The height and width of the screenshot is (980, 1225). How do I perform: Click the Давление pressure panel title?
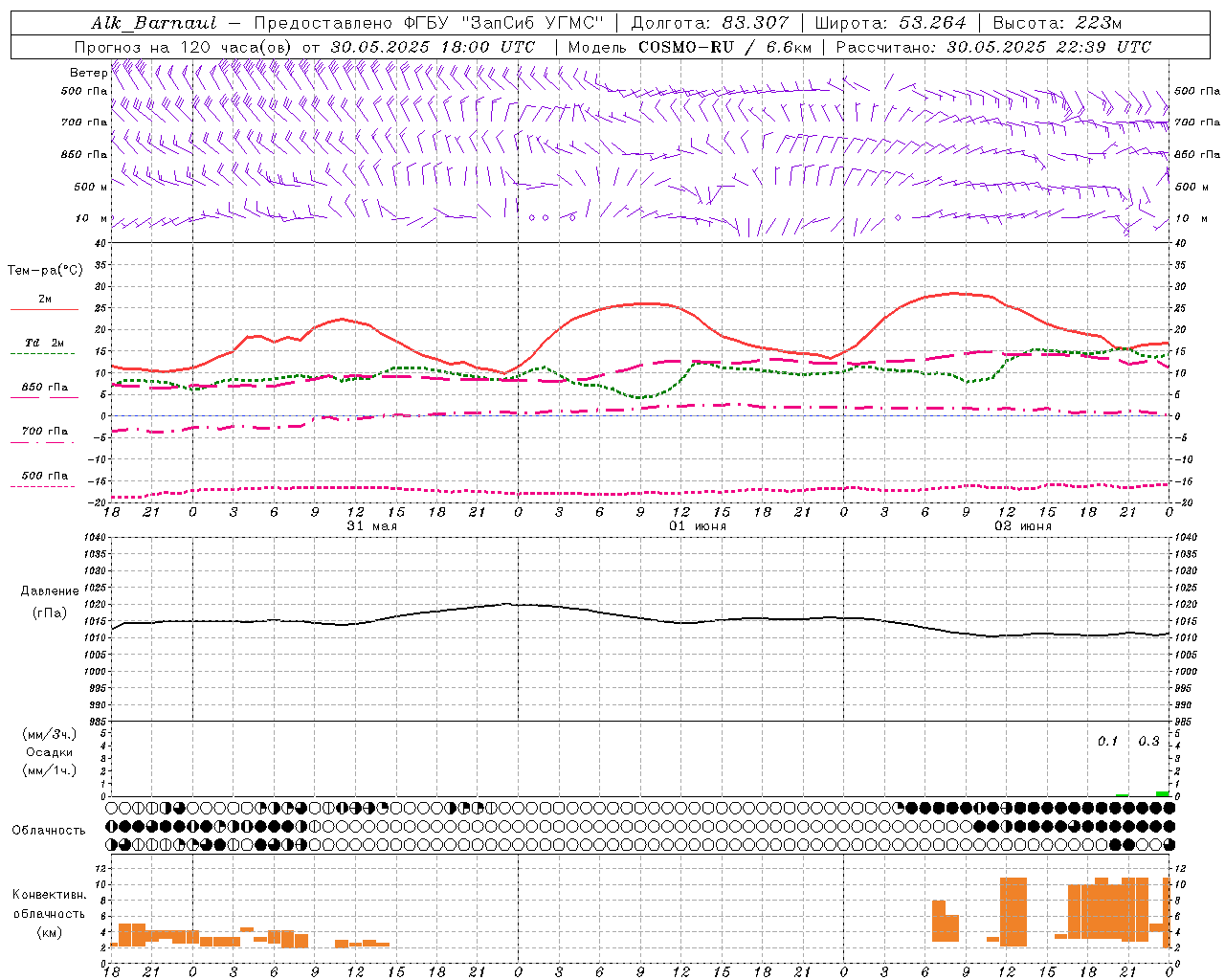50,591
